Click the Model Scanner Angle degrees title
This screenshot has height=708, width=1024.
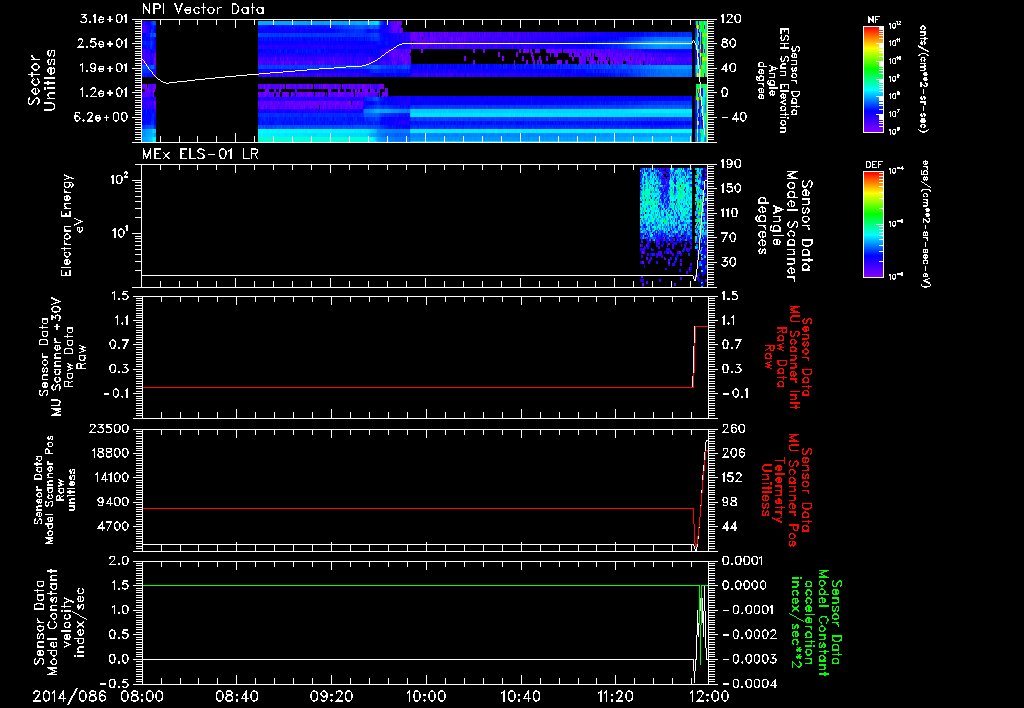click(x=784, y=225)
